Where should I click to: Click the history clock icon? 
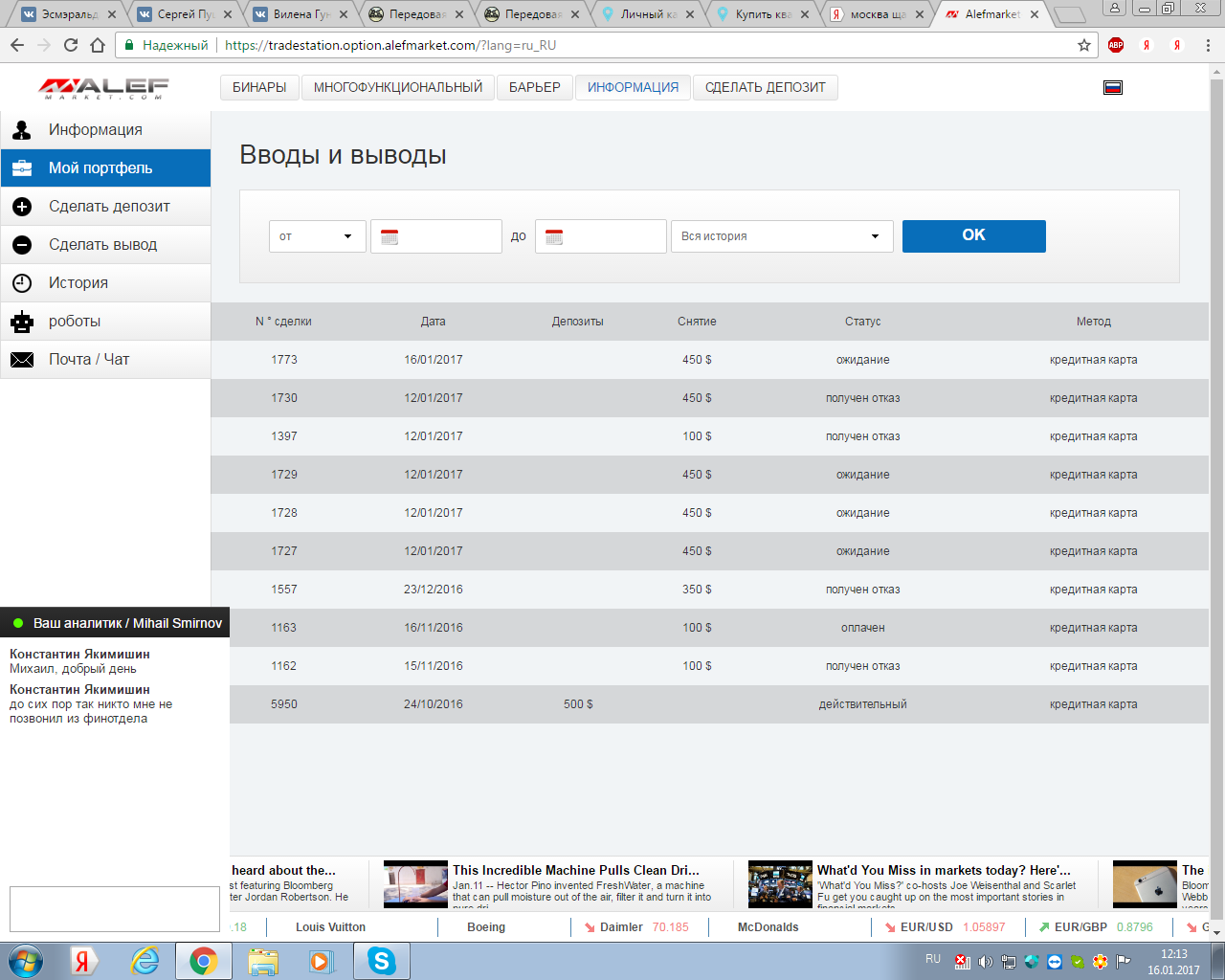[22, 283]
